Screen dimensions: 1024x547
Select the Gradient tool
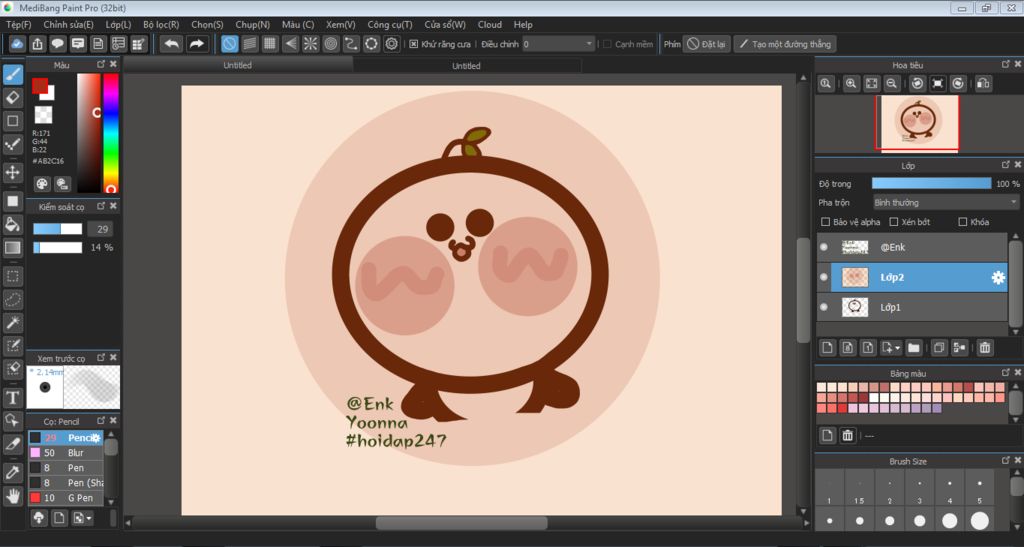12,247
